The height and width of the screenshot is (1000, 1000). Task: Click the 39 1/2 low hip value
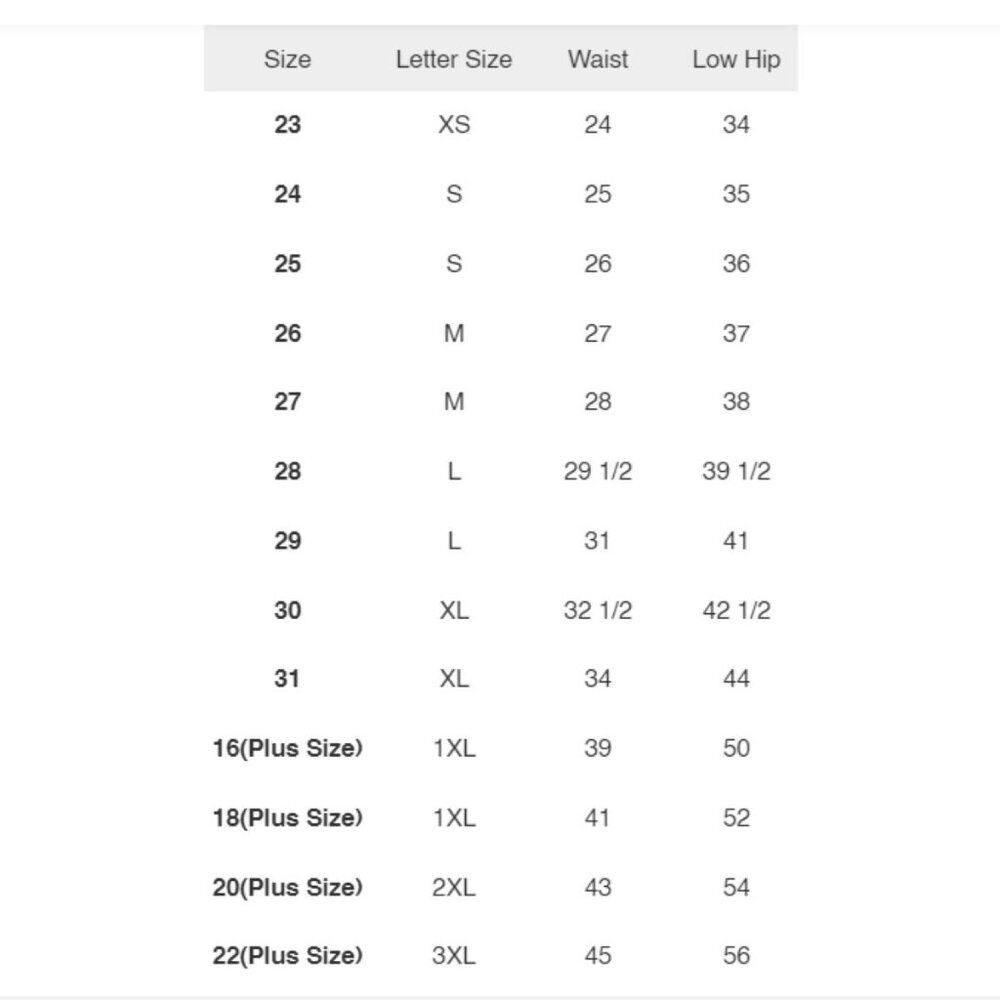(x=736, y=471)
